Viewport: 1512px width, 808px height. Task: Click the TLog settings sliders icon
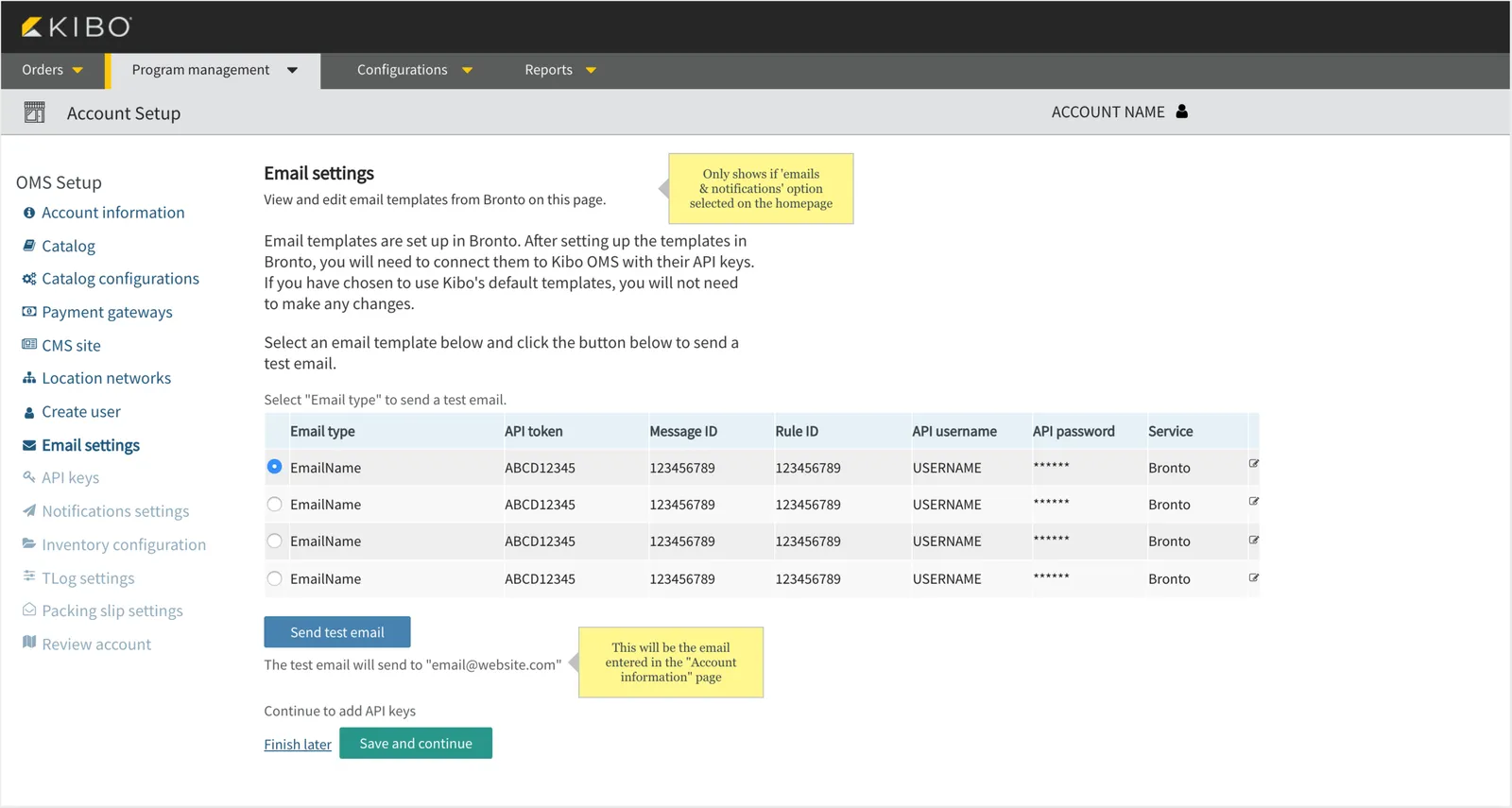tap(29, 576)
